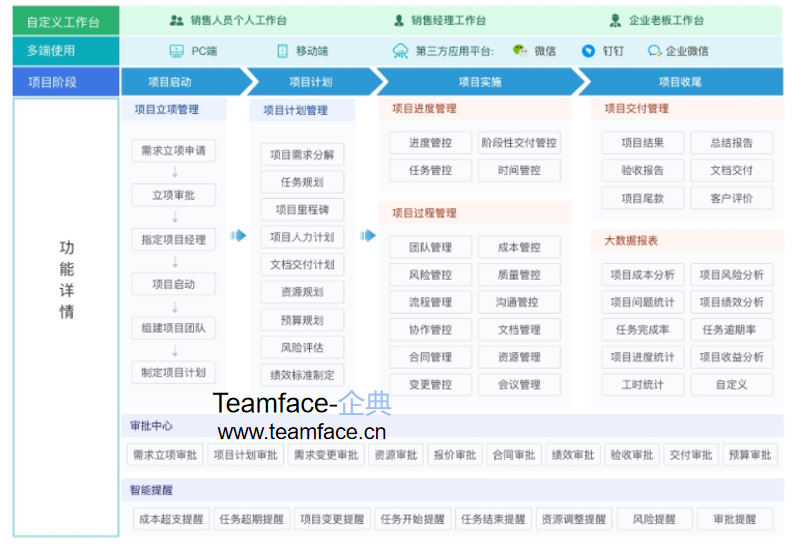Open 会议管理 box
The width and height of the screenshot is (803, 546).
click(519, 385)
